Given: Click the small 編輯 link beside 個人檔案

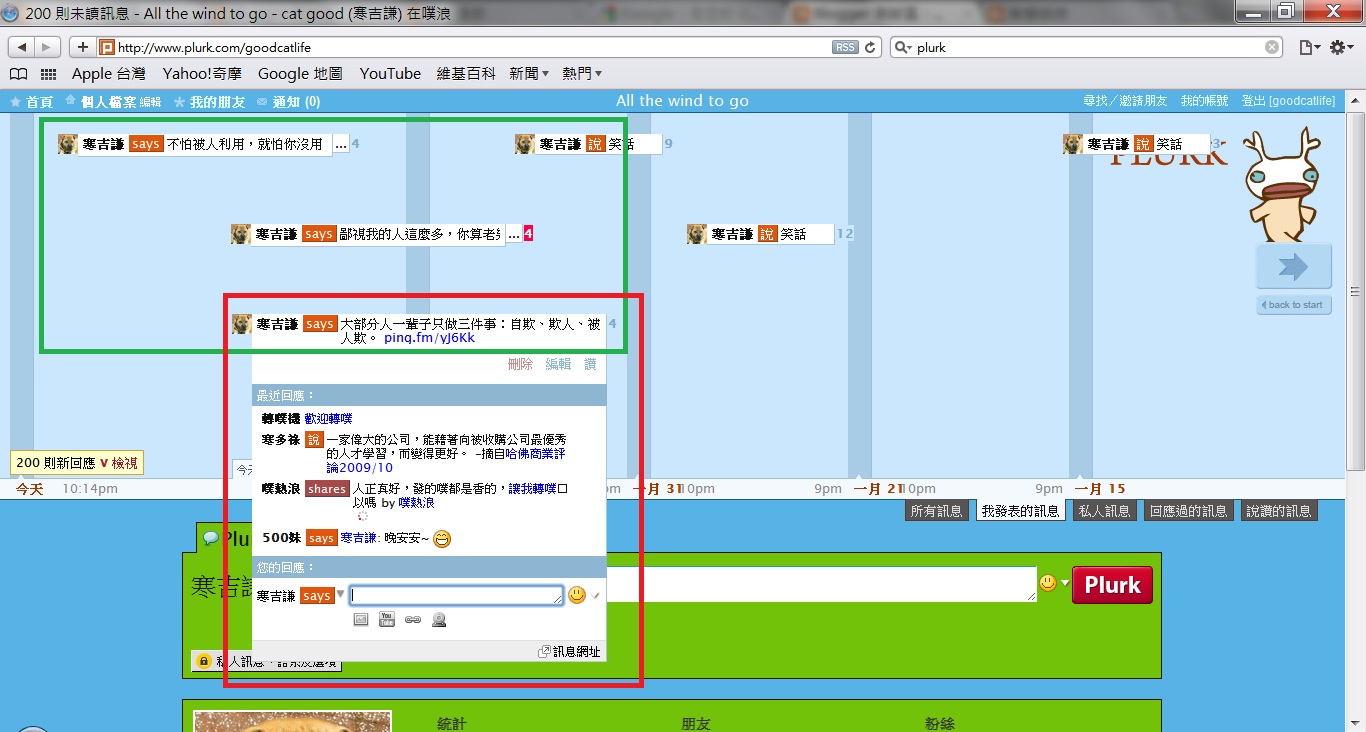Looking at the screenshot, I should point(150,102).
